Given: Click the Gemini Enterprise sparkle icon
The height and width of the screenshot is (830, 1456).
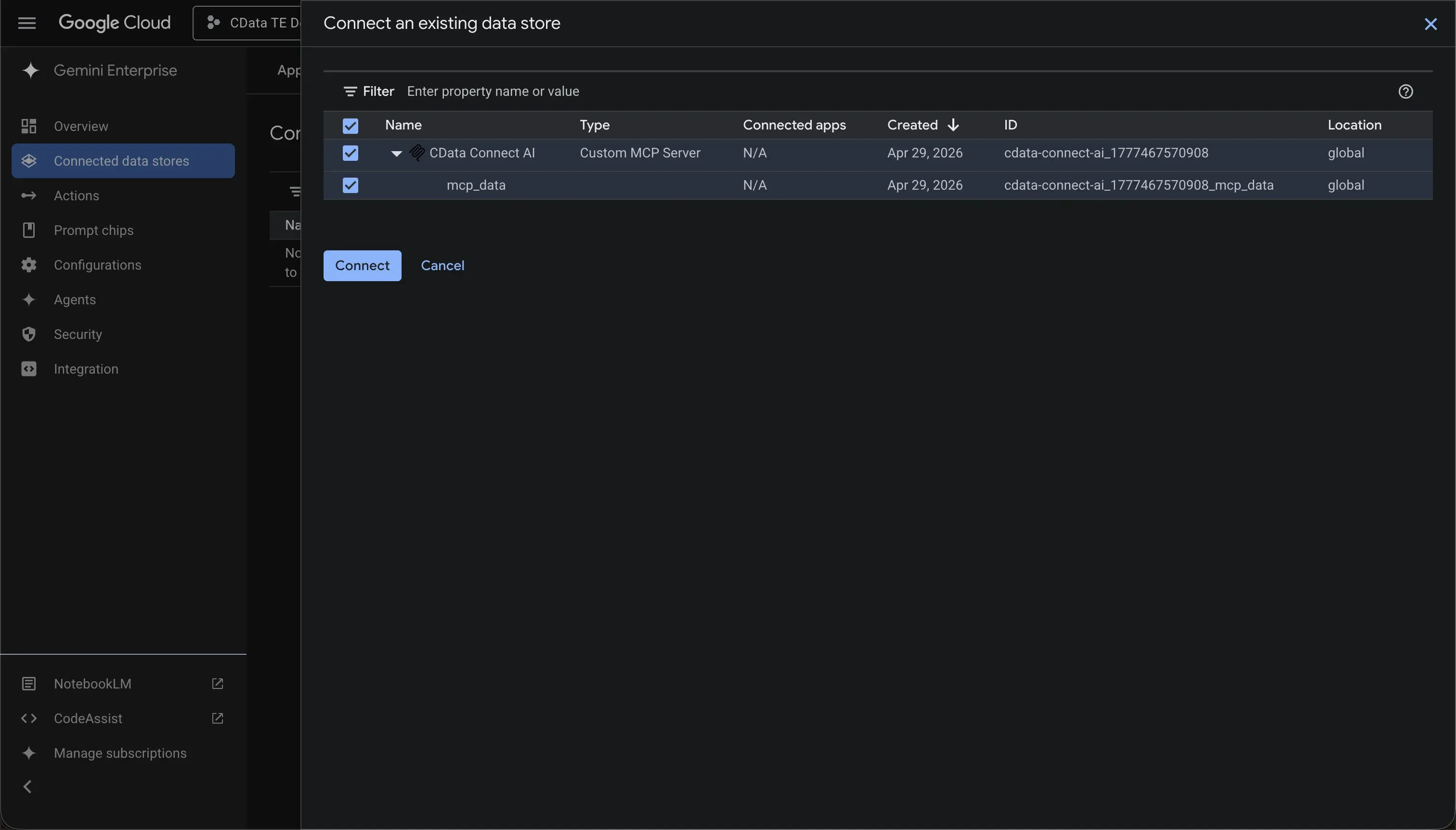Looking at the screenshot, I should [30, 70].
